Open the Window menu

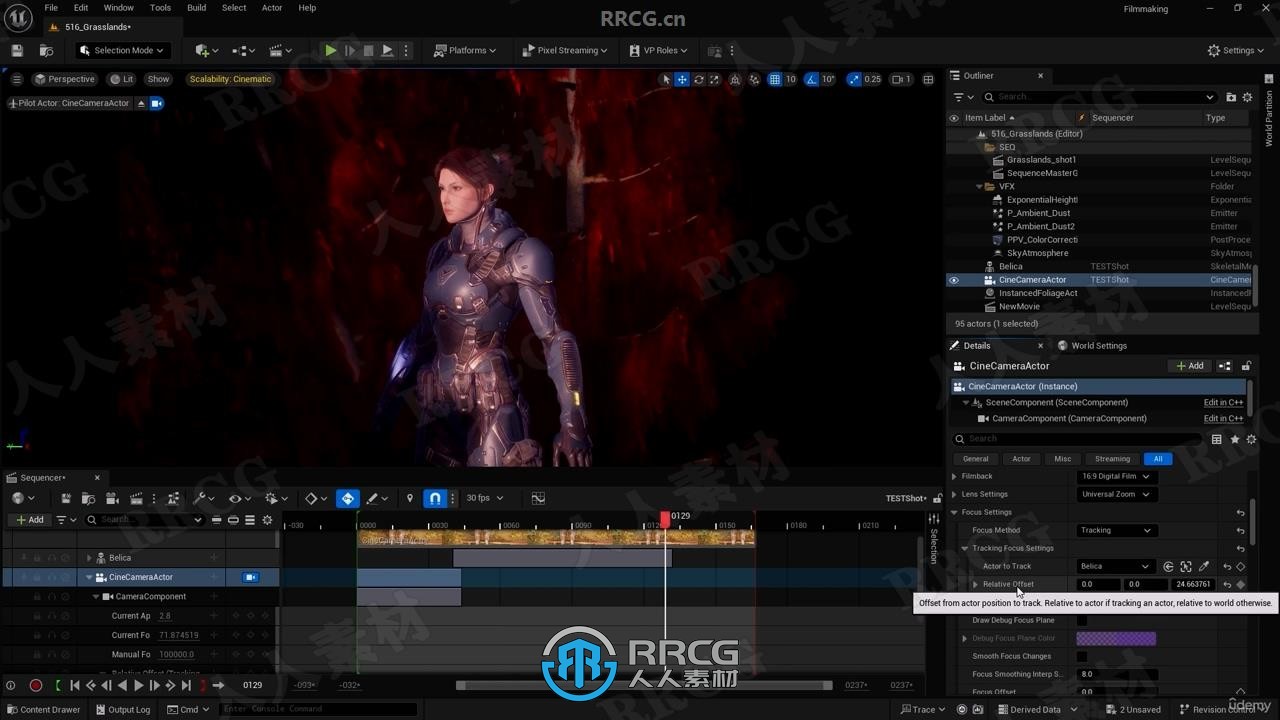point(118,8)
